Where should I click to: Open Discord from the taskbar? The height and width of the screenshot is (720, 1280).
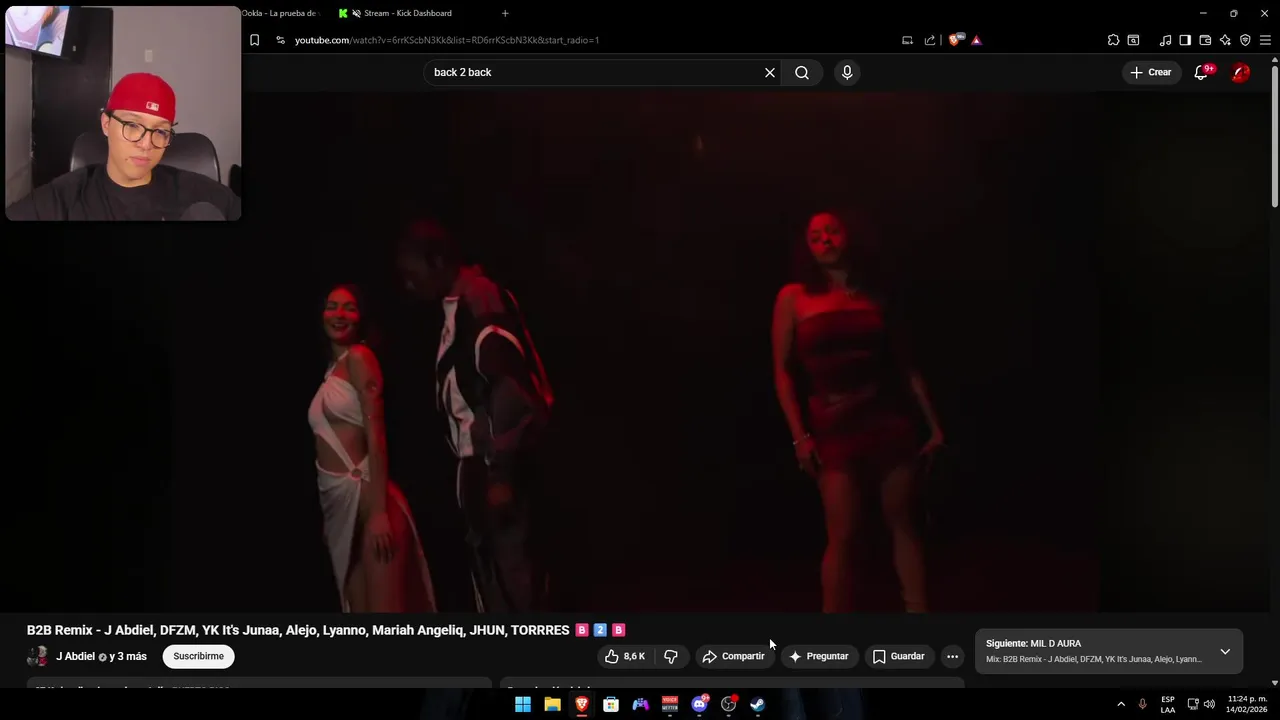(x=699, y=704)
